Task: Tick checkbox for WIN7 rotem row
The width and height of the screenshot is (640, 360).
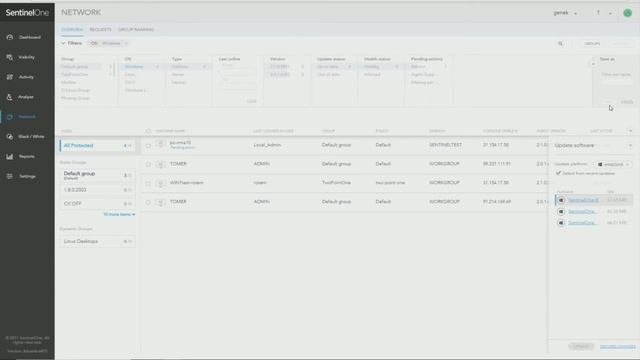Action: click(148, 183)
